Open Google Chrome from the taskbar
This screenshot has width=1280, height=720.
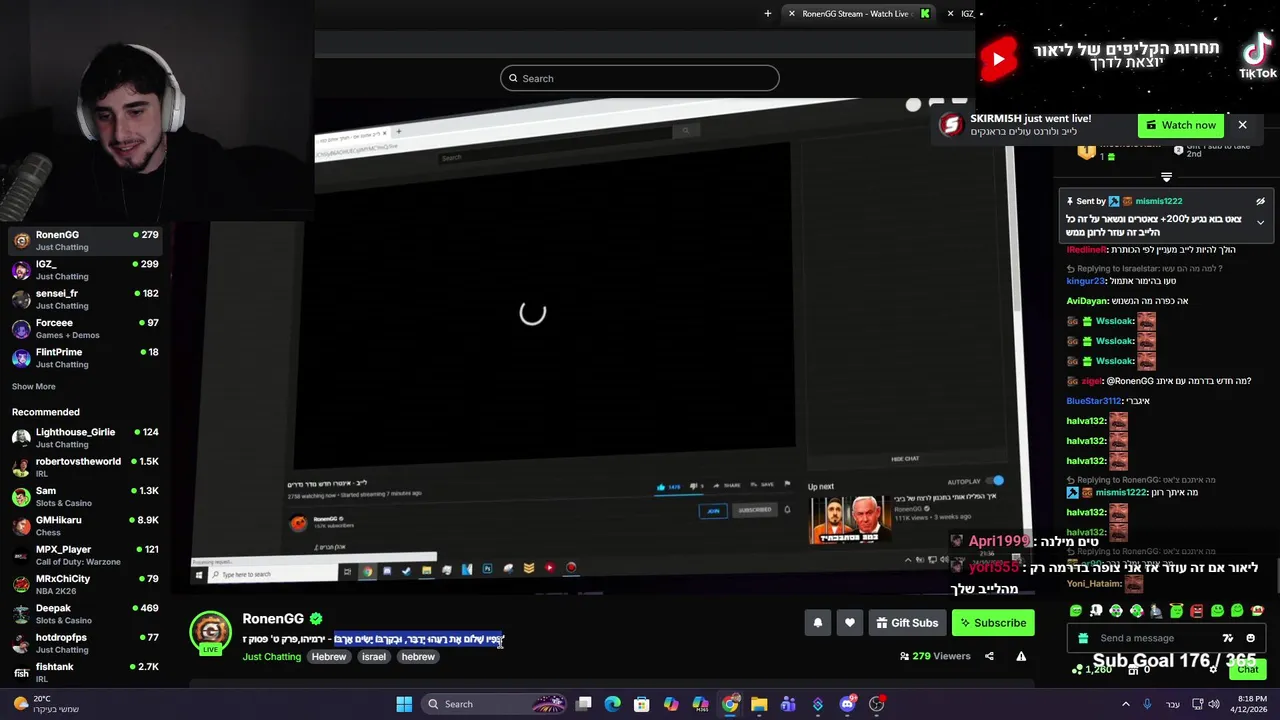pos(730,704)
